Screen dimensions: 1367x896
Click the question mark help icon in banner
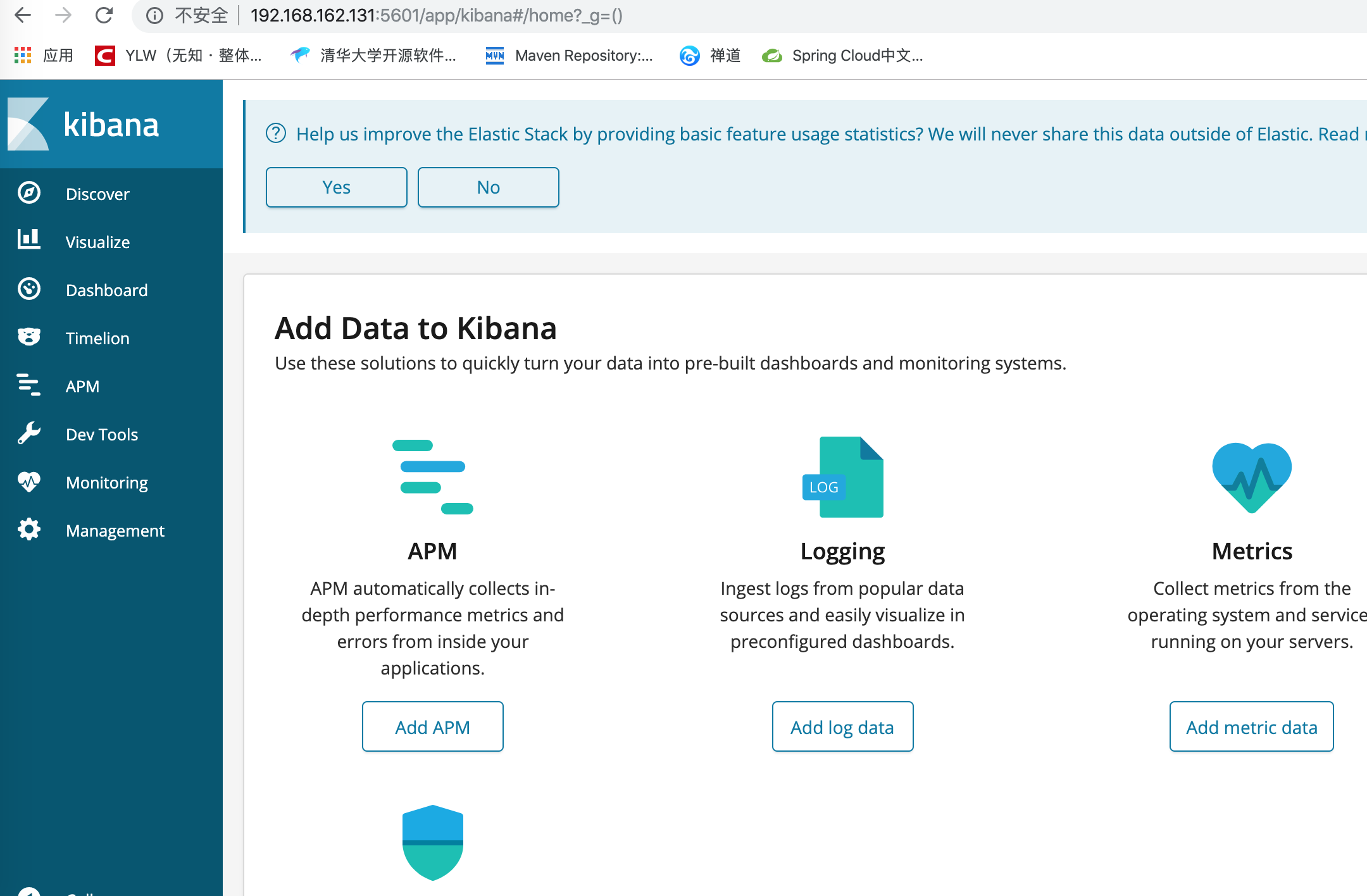276,134
